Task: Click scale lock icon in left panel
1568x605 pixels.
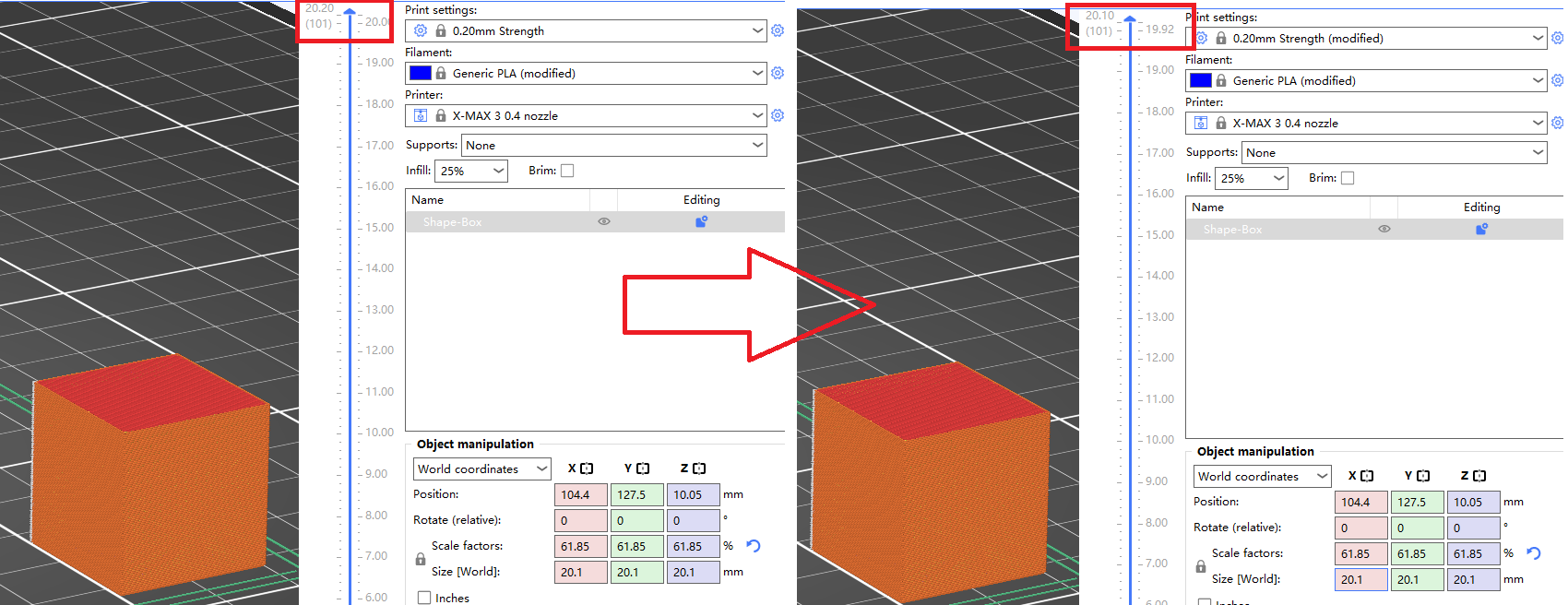Action: pyautogui.click(x=421, y=559)
